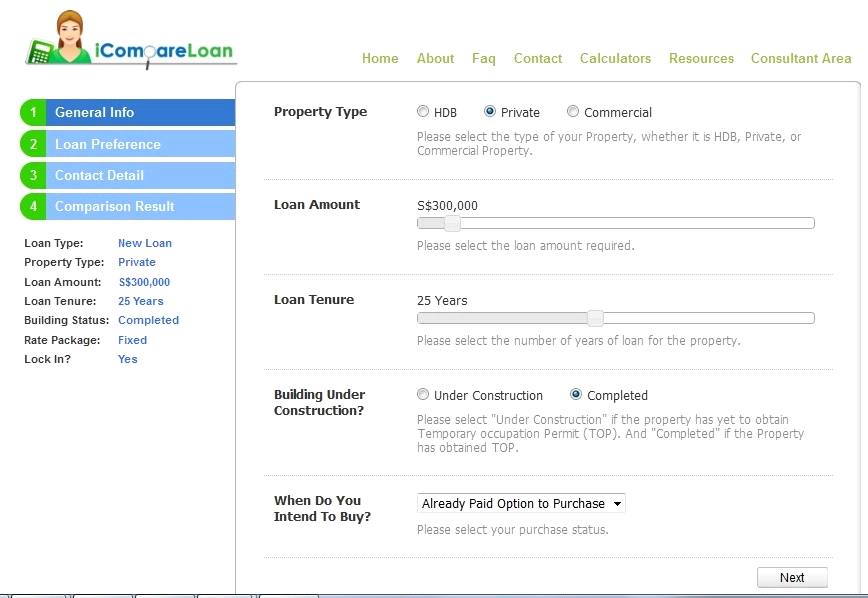
Task: Click the green number 1 step circle
Action: pyautogui.click(x=33, y=112)
